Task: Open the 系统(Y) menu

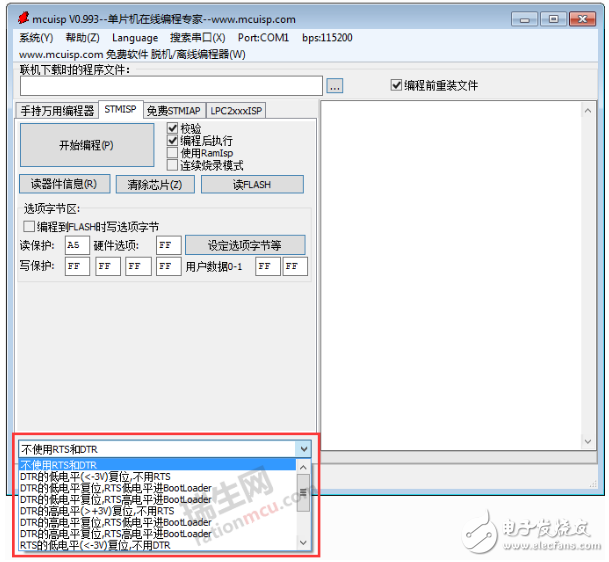Action: click(36, 37)
